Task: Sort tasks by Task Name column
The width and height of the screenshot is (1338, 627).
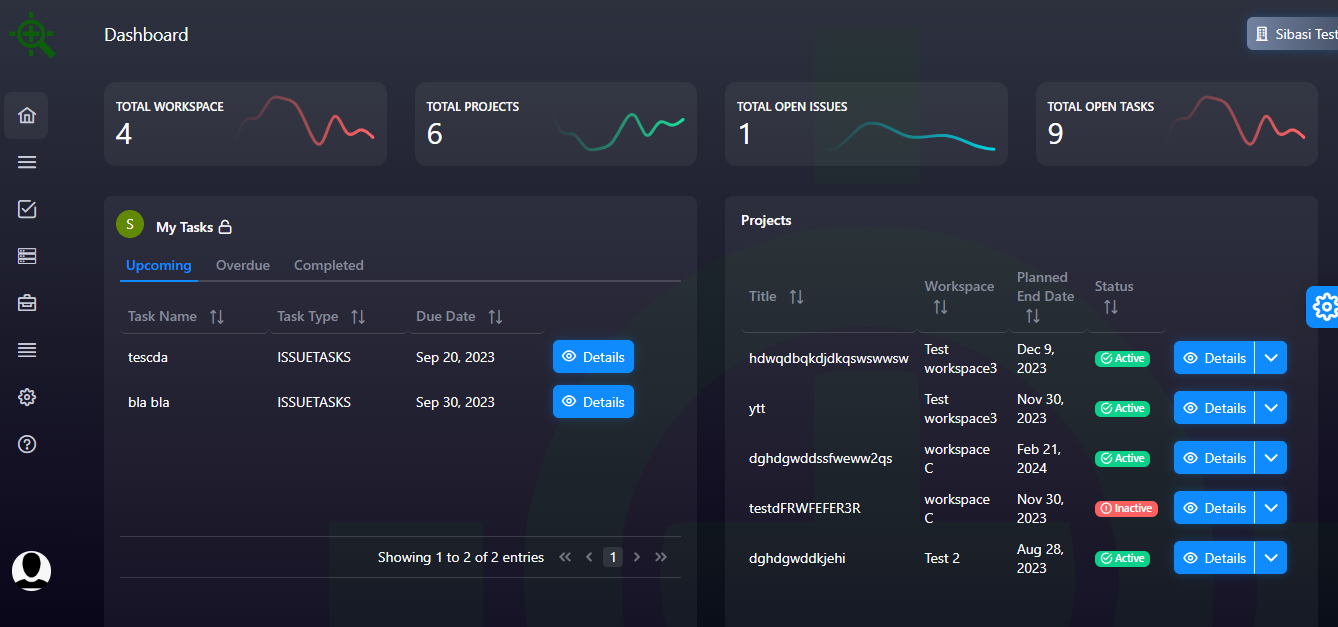Action: 216,317
